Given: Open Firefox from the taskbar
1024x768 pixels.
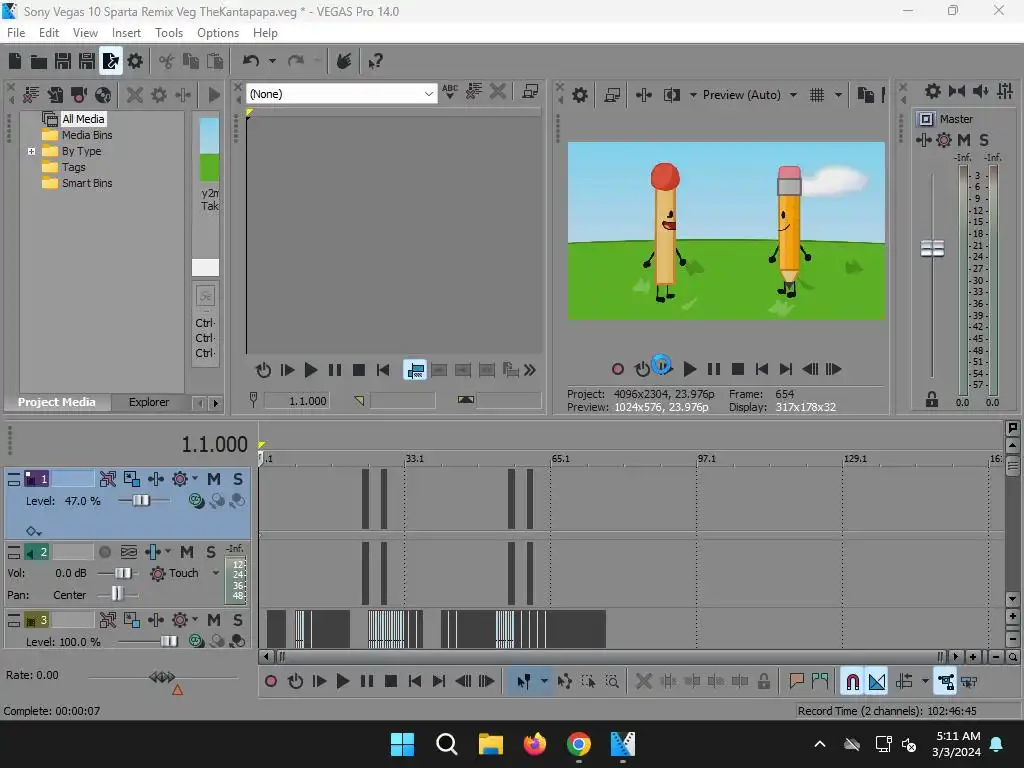Looking at the screenshot, I should click(x=535, y=744).
